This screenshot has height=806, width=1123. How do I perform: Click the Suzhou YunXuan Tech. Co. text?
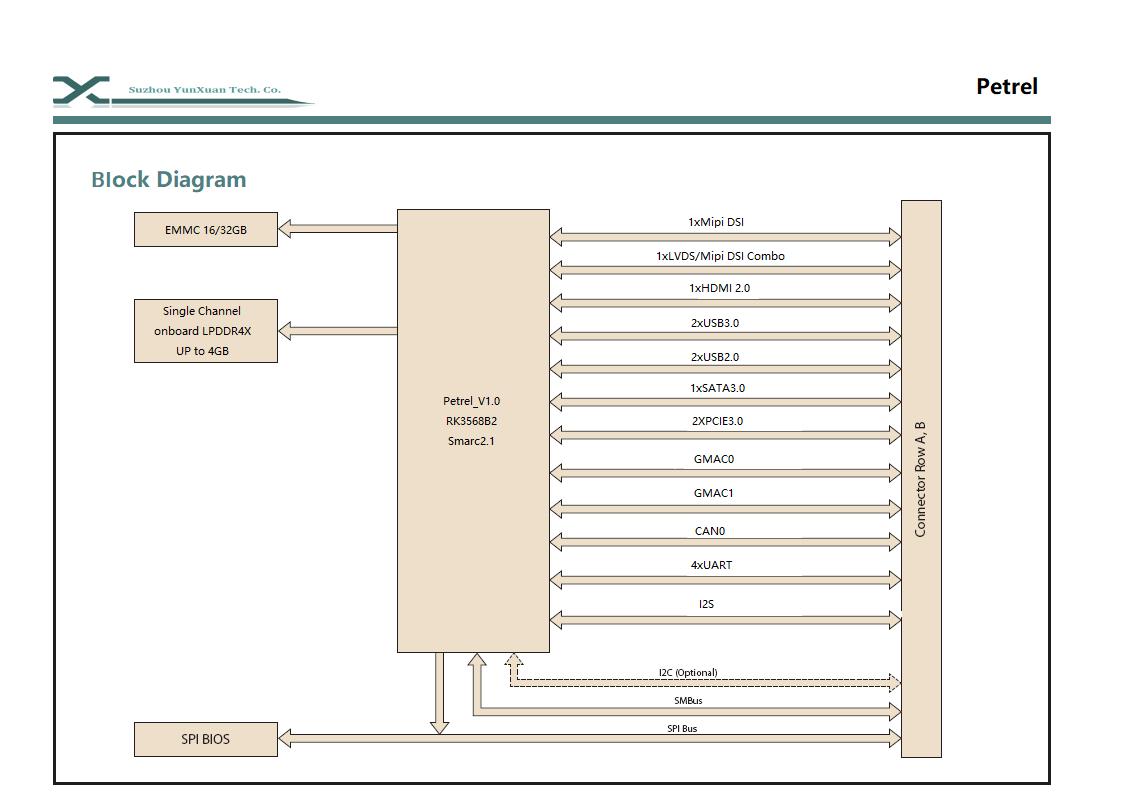205,90
